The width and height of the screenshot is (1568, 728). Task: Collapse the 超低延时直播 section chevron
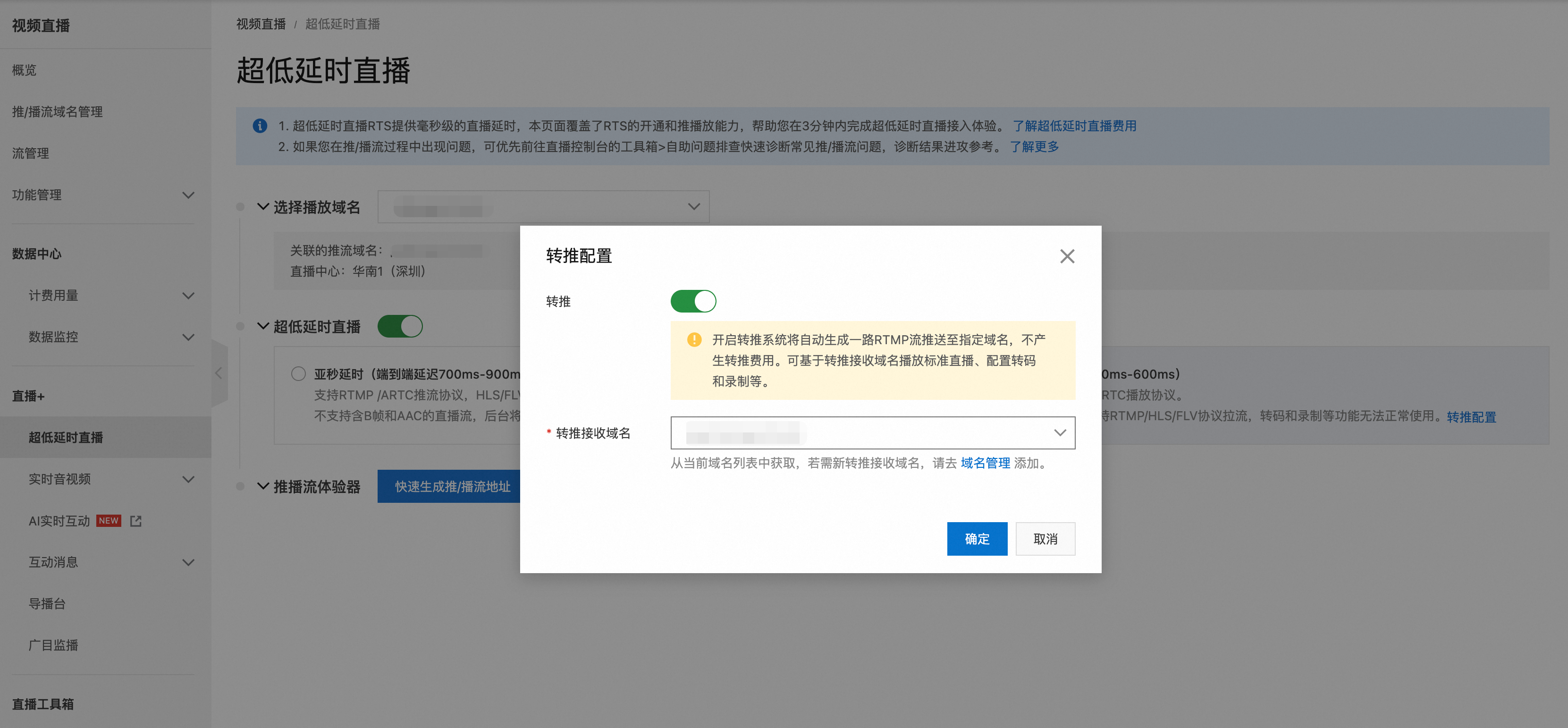[x=263, y=326]
